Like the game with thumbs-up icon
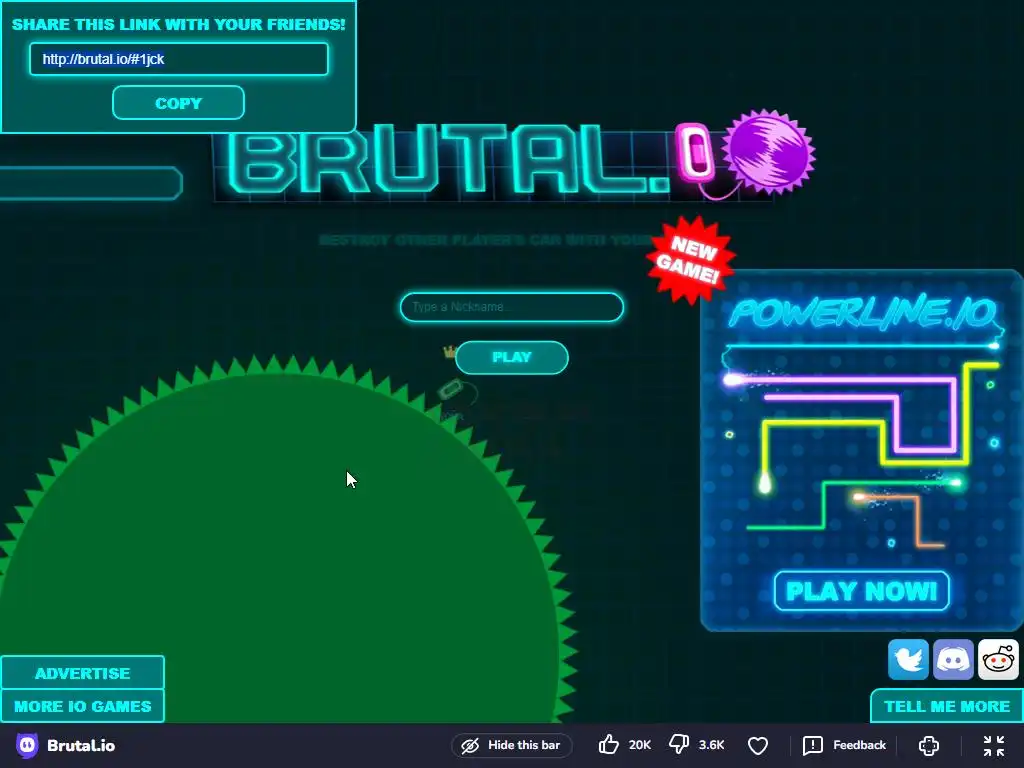 tap(609, 744)
